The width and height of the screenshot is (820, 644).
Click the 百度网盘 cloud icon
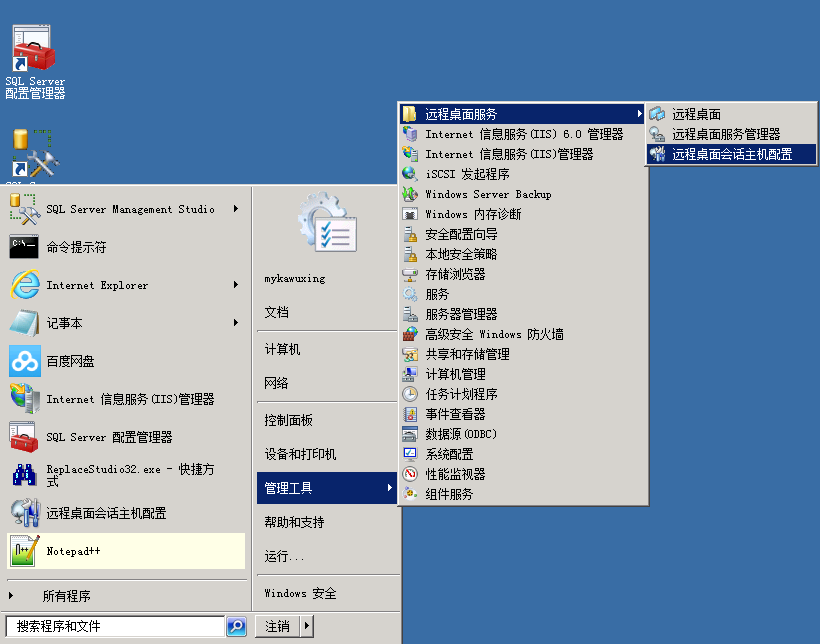point(25,361)
